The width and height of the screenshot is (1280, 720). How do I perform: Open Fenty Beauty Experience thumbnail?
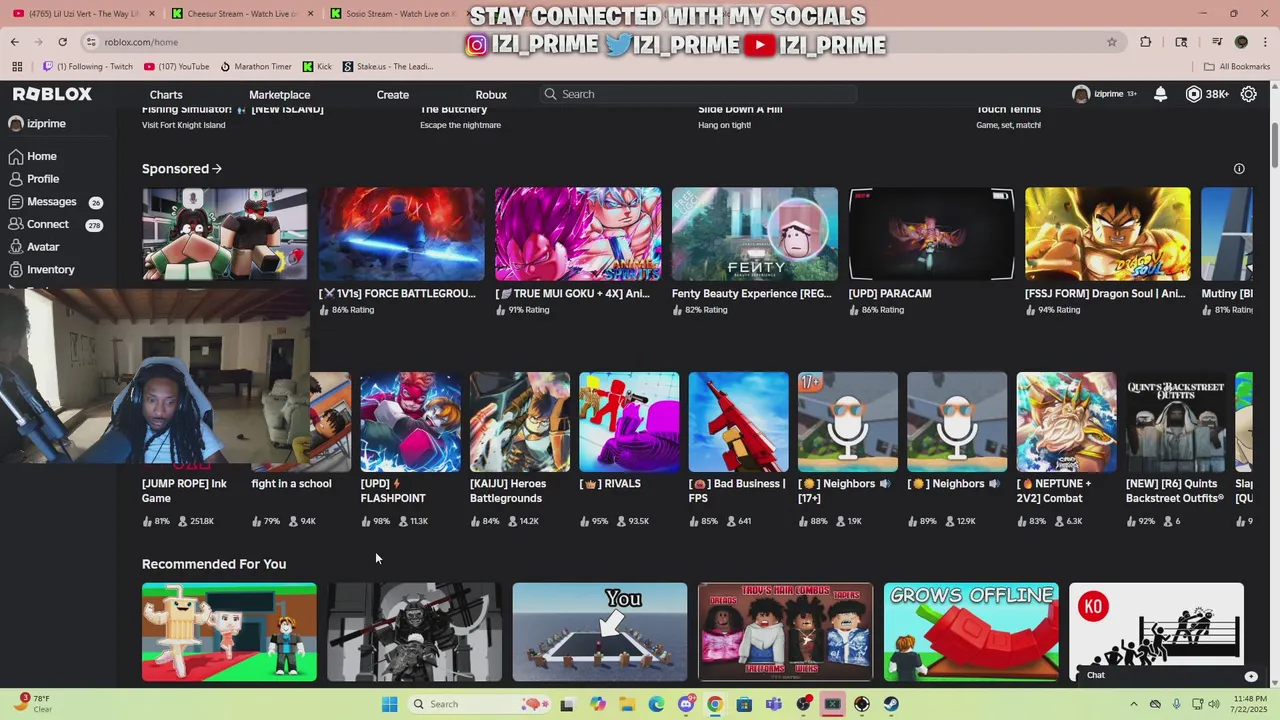click(755, 234)
